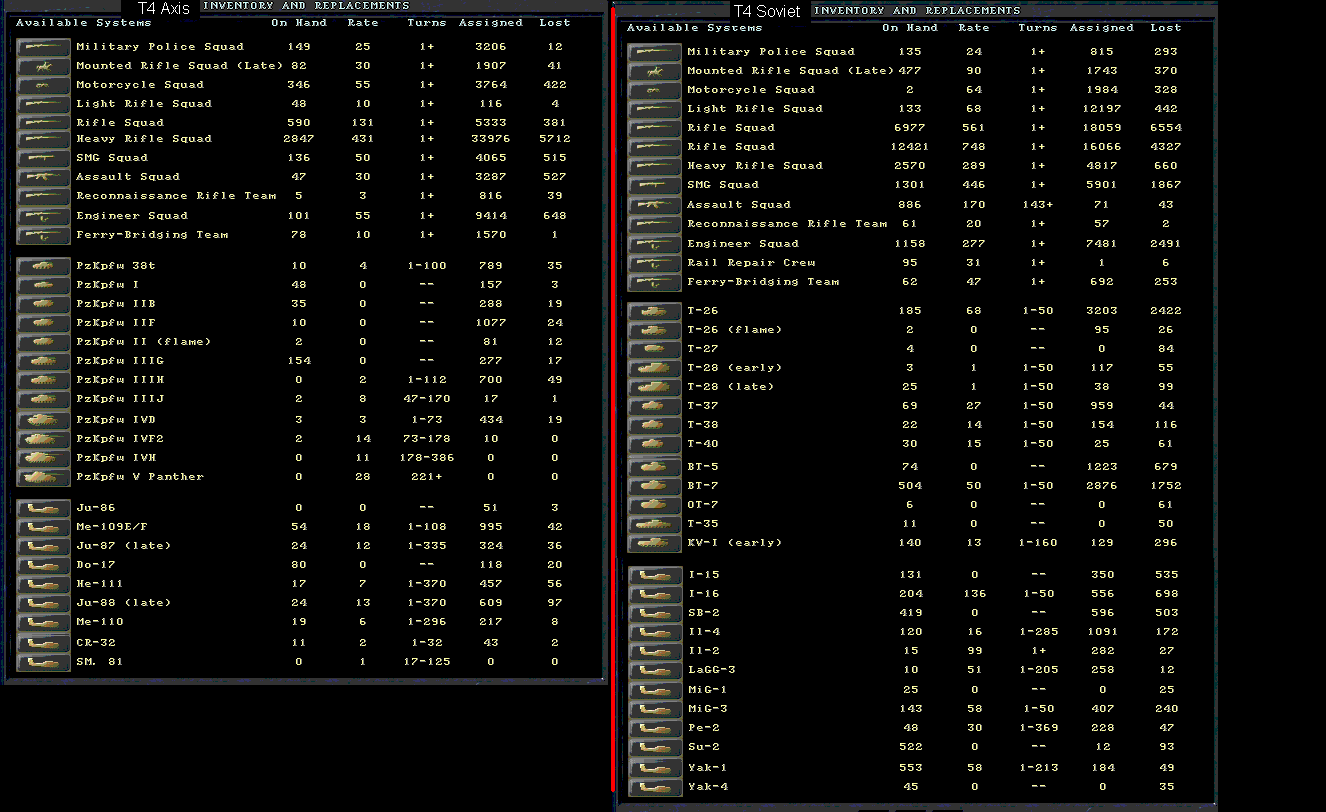Select the T-40 tank icon

pos(655,444)
